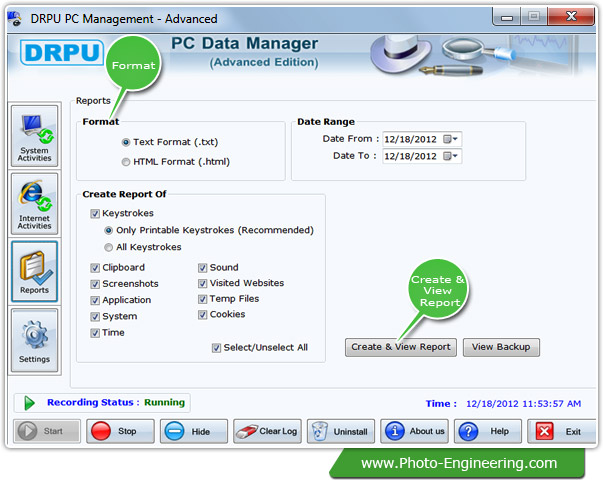Toggle the Application checkbox

(95, 300)
